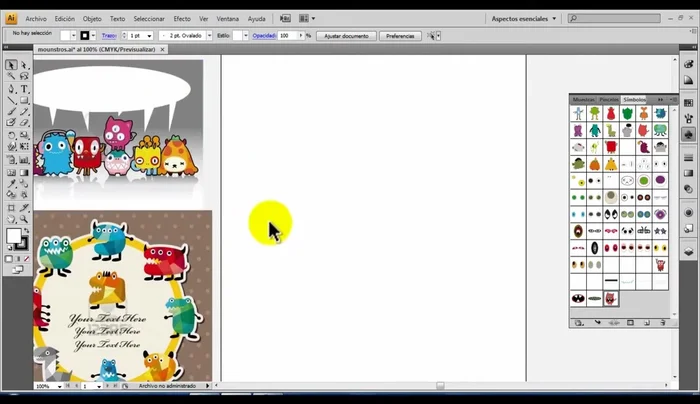Select the Type tool
This screenshot has width=700, height=404.
click(x=25, y=88)
